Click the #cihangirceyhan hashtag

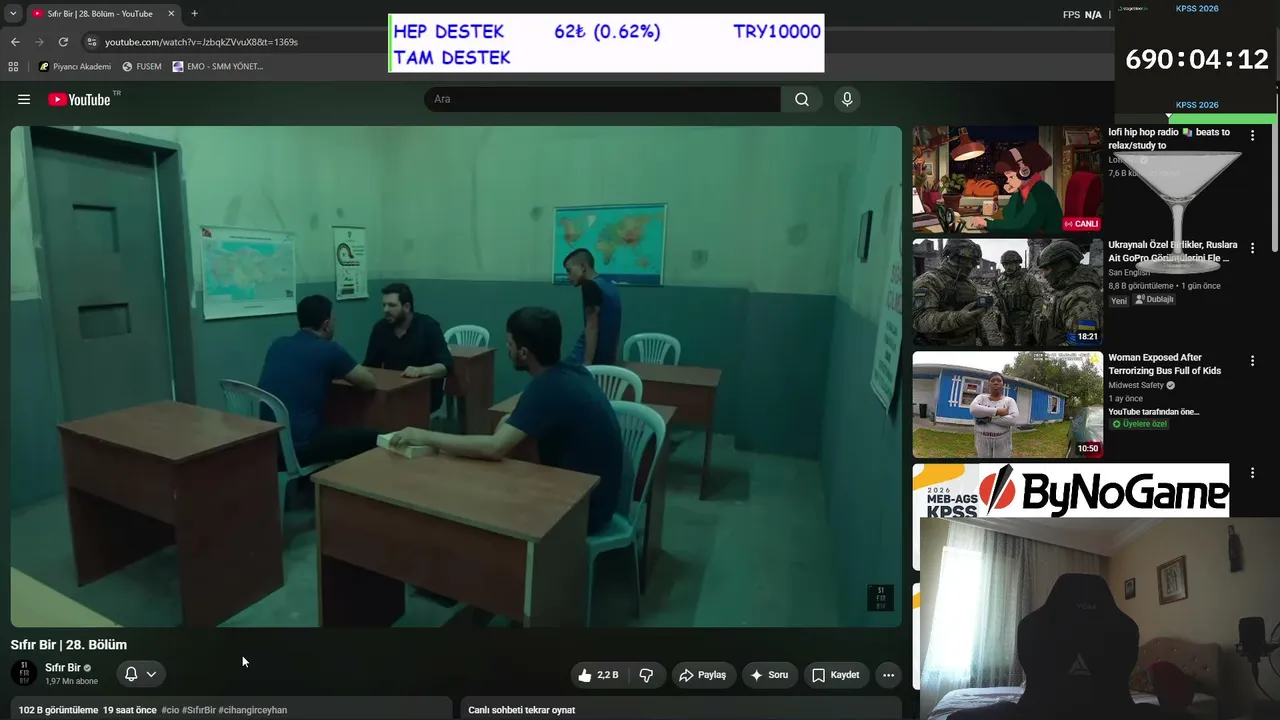click(253, 710)
